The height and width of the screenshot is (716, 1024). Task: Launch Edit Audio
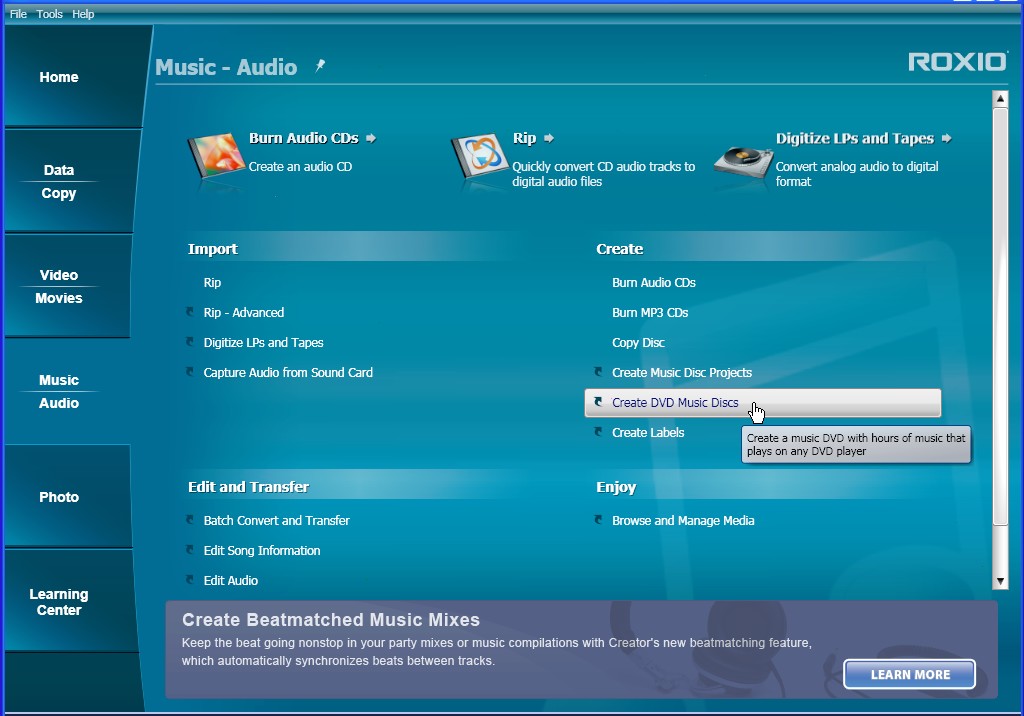(x=231, y=580)
